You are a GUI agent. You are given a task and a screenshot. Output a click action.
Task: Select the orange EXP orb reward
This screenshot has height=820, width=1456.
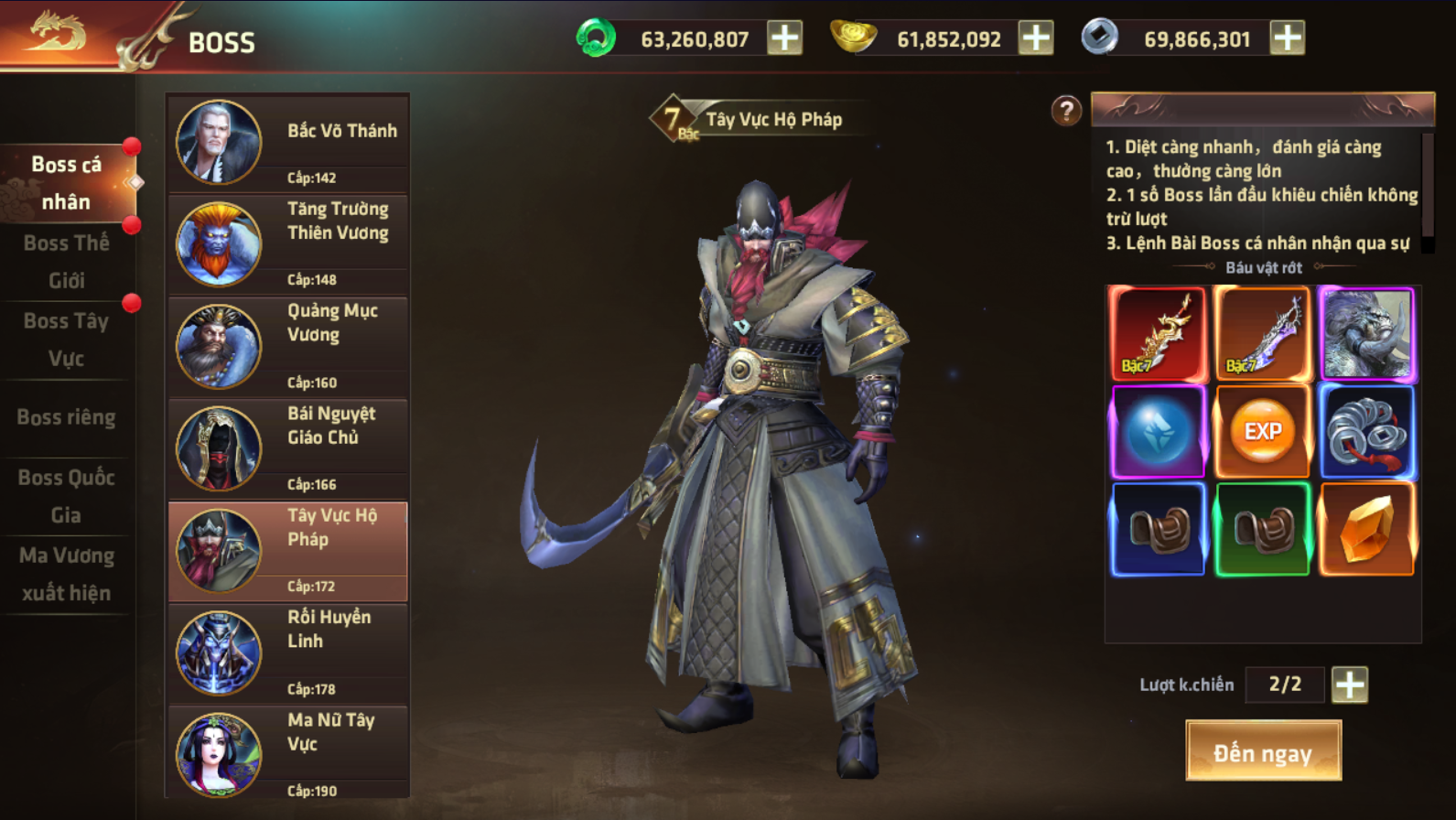point(1262,431)
